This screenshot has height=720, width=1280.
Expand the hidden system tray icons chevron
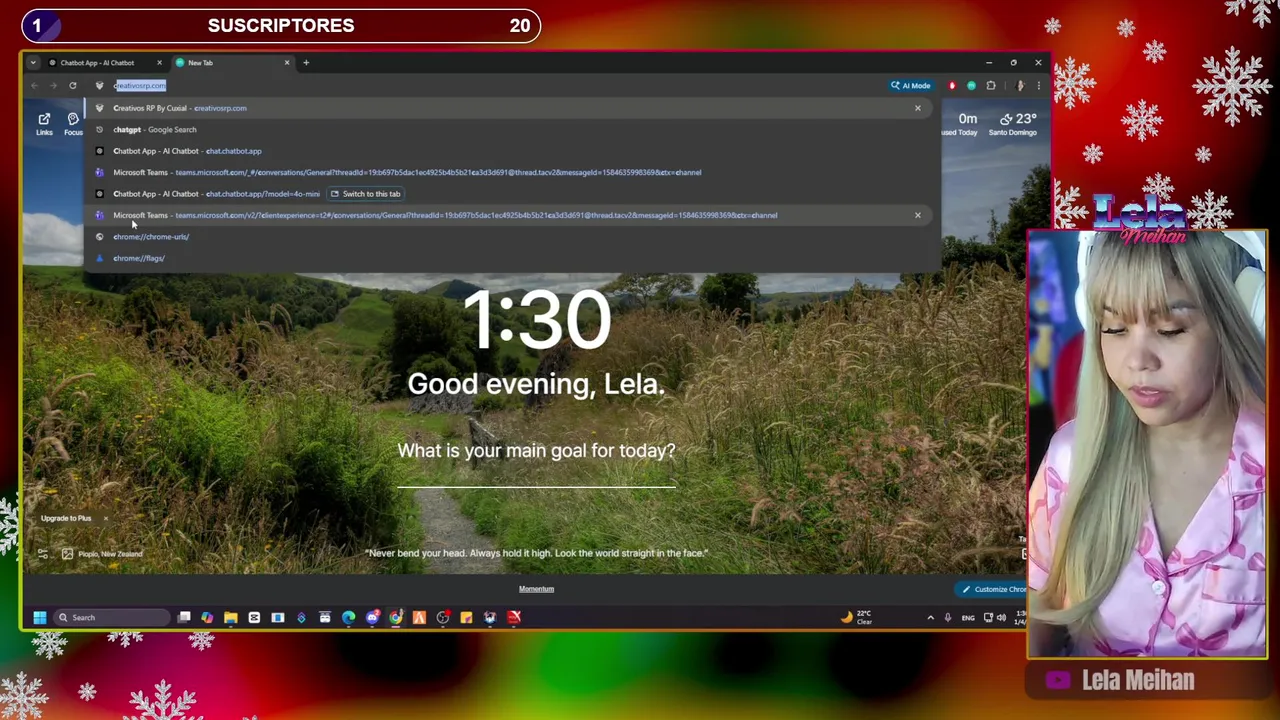(x=930, y=618)
